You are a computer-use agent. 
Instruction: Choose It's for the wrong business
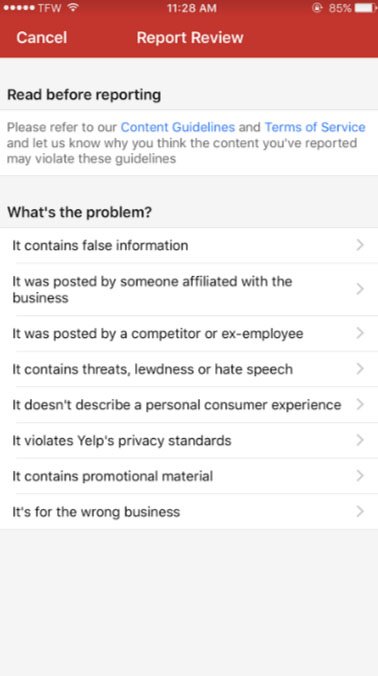pyautogui.click(x=189, y=512)
